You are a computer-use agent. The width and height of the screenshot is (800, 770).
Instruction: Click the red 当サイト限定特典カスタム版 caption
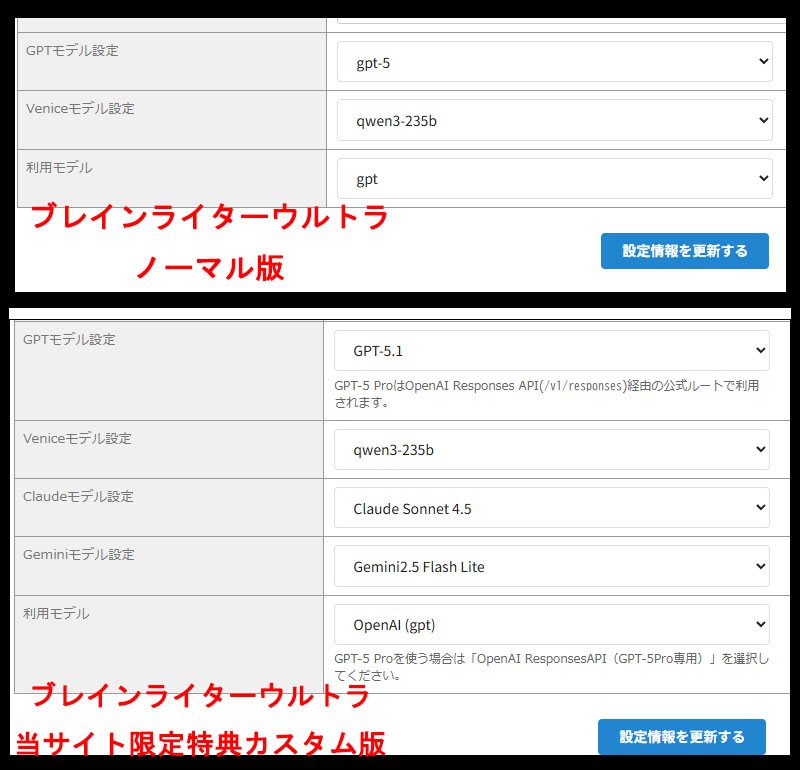coord(200,744)
